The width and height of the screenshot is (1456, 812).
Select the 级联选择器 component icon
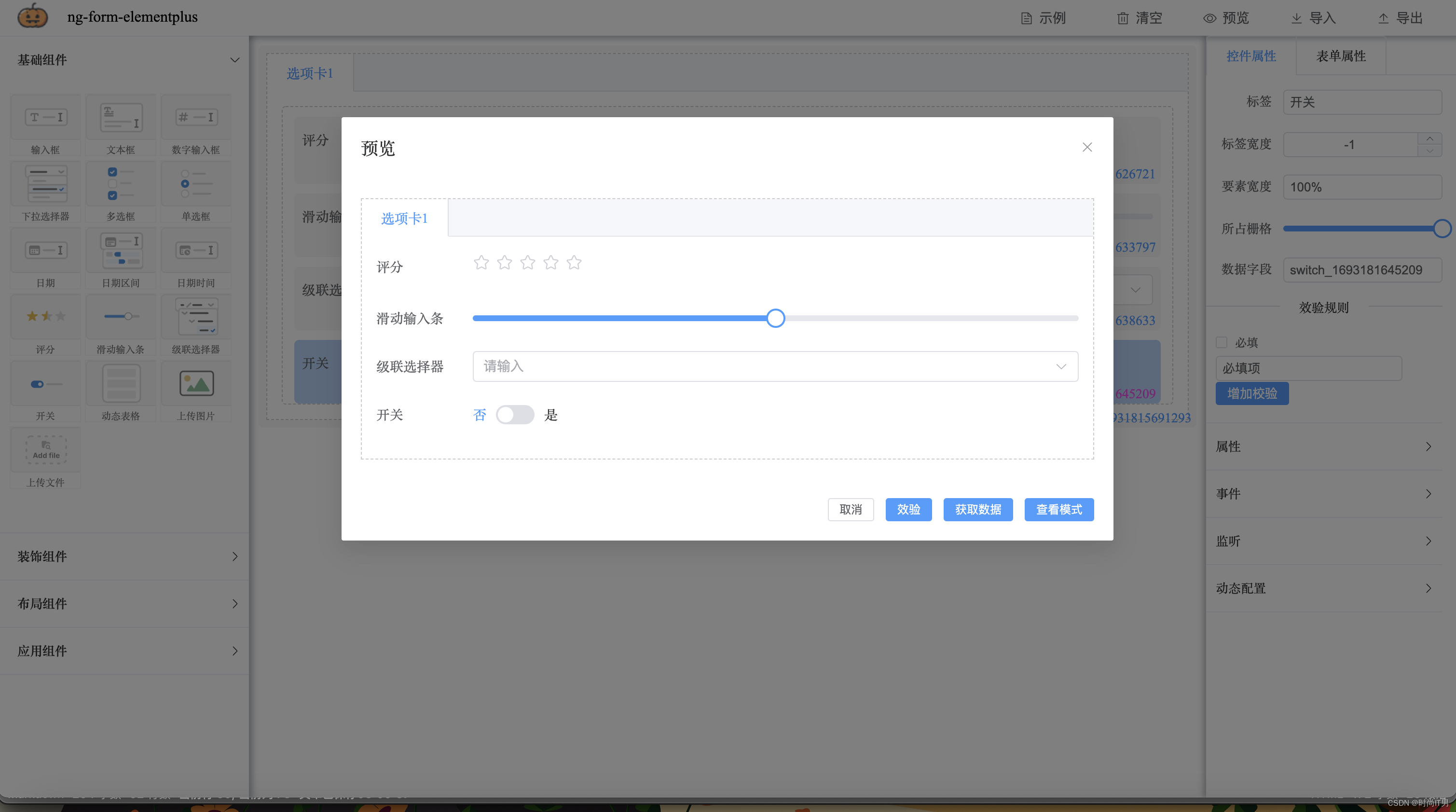pyautogui.click(x=196, y=316)
